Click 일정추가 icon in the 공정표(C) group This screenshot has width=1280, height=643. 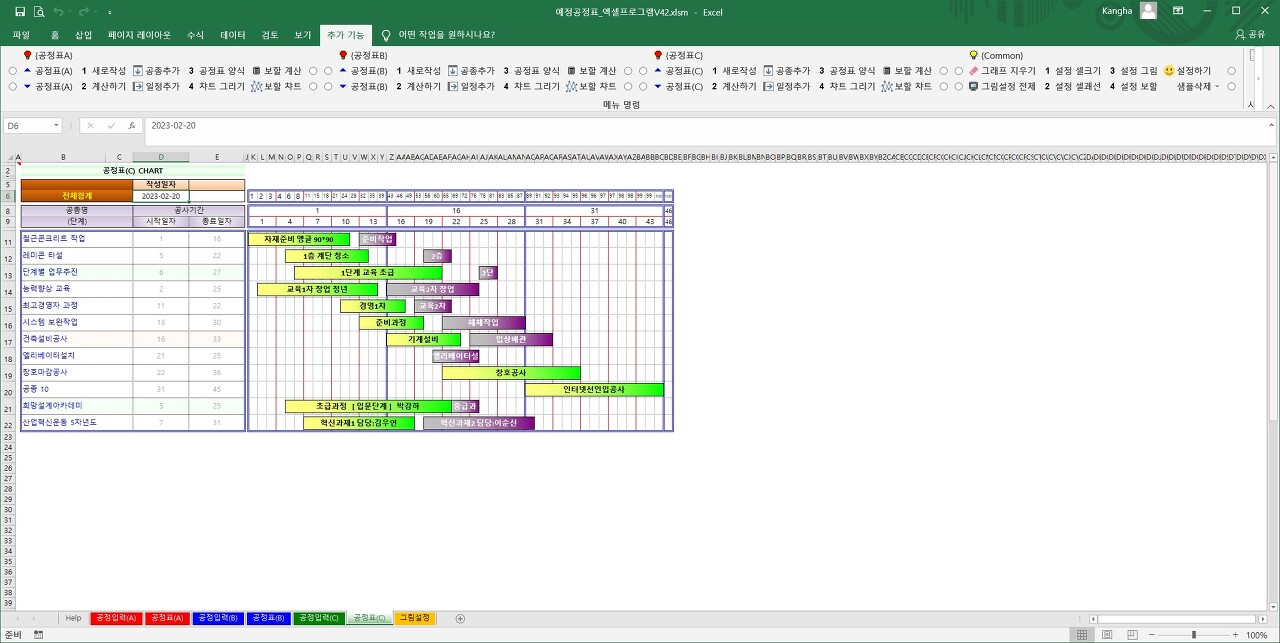768,87
